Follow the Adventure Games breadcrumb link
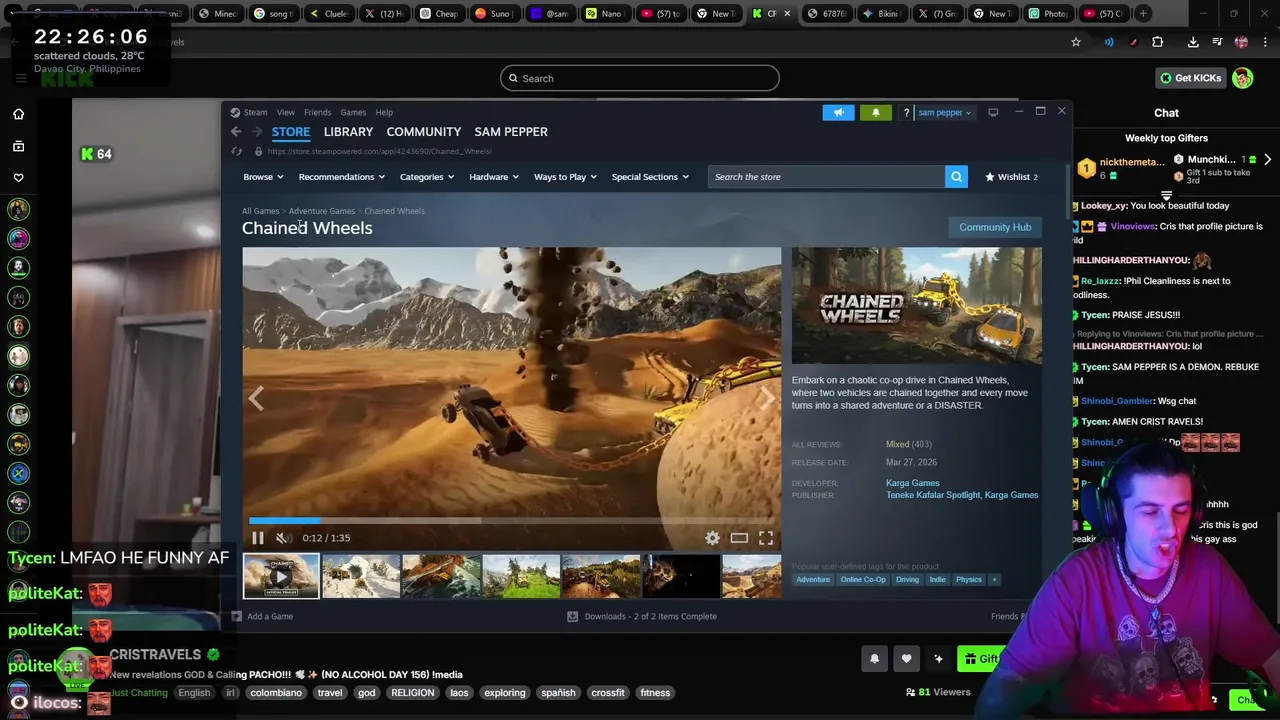 322,211
